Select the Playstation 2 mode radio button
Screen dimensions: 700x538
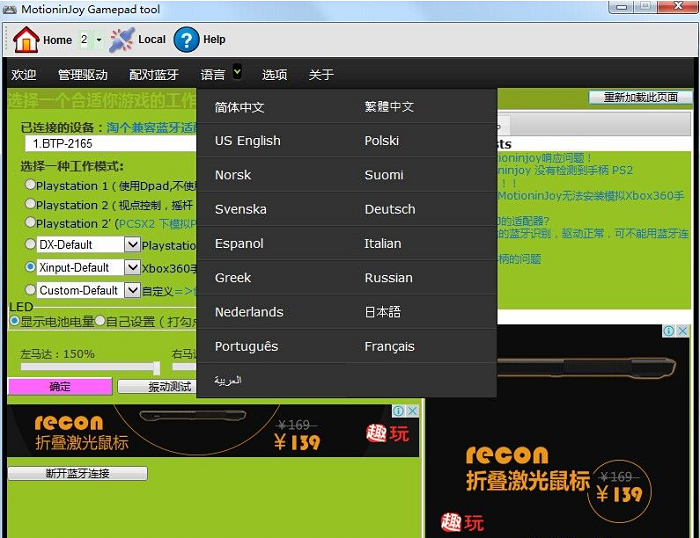coord(30,204)
